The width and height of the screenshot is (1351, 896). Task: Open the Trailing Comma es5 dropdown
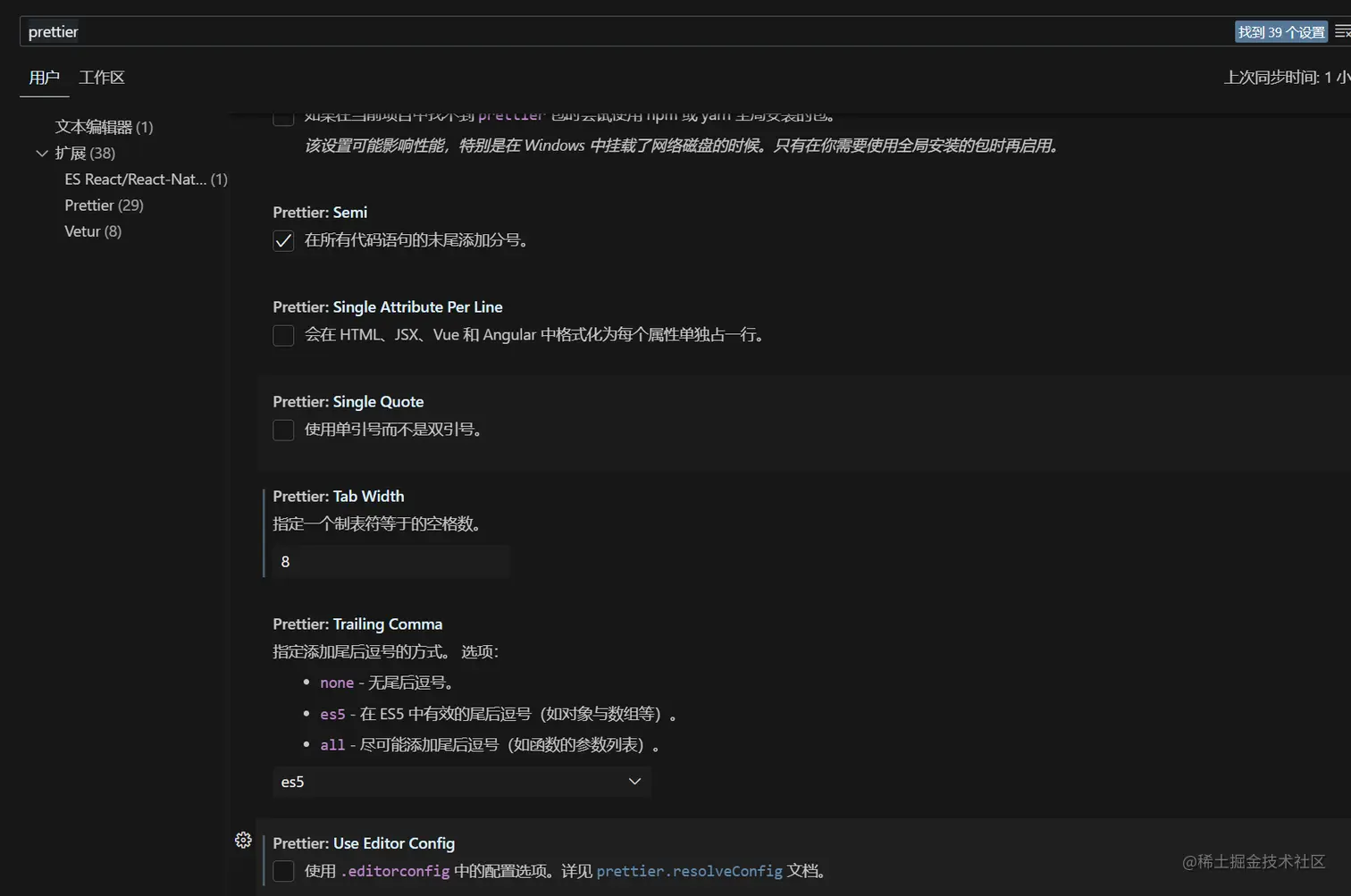[461, 782]
